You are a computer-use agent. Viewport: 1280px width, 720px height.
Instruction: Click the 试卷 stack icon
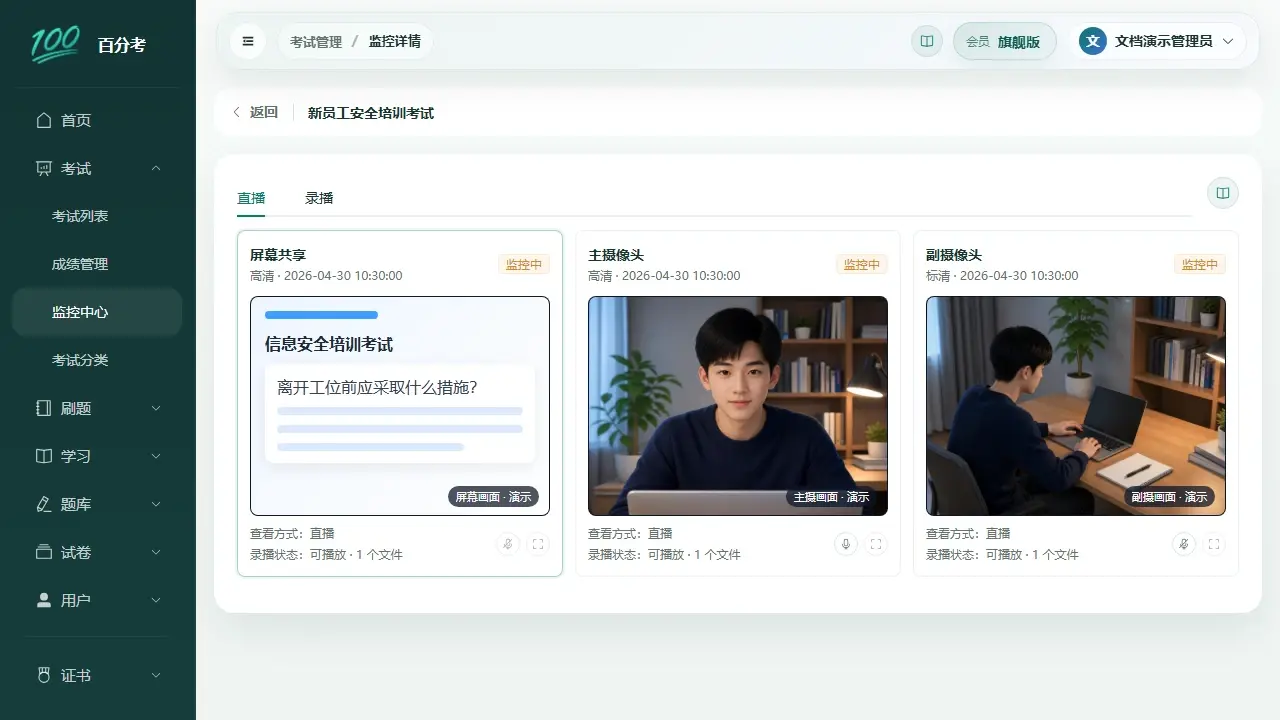(43, 552)
